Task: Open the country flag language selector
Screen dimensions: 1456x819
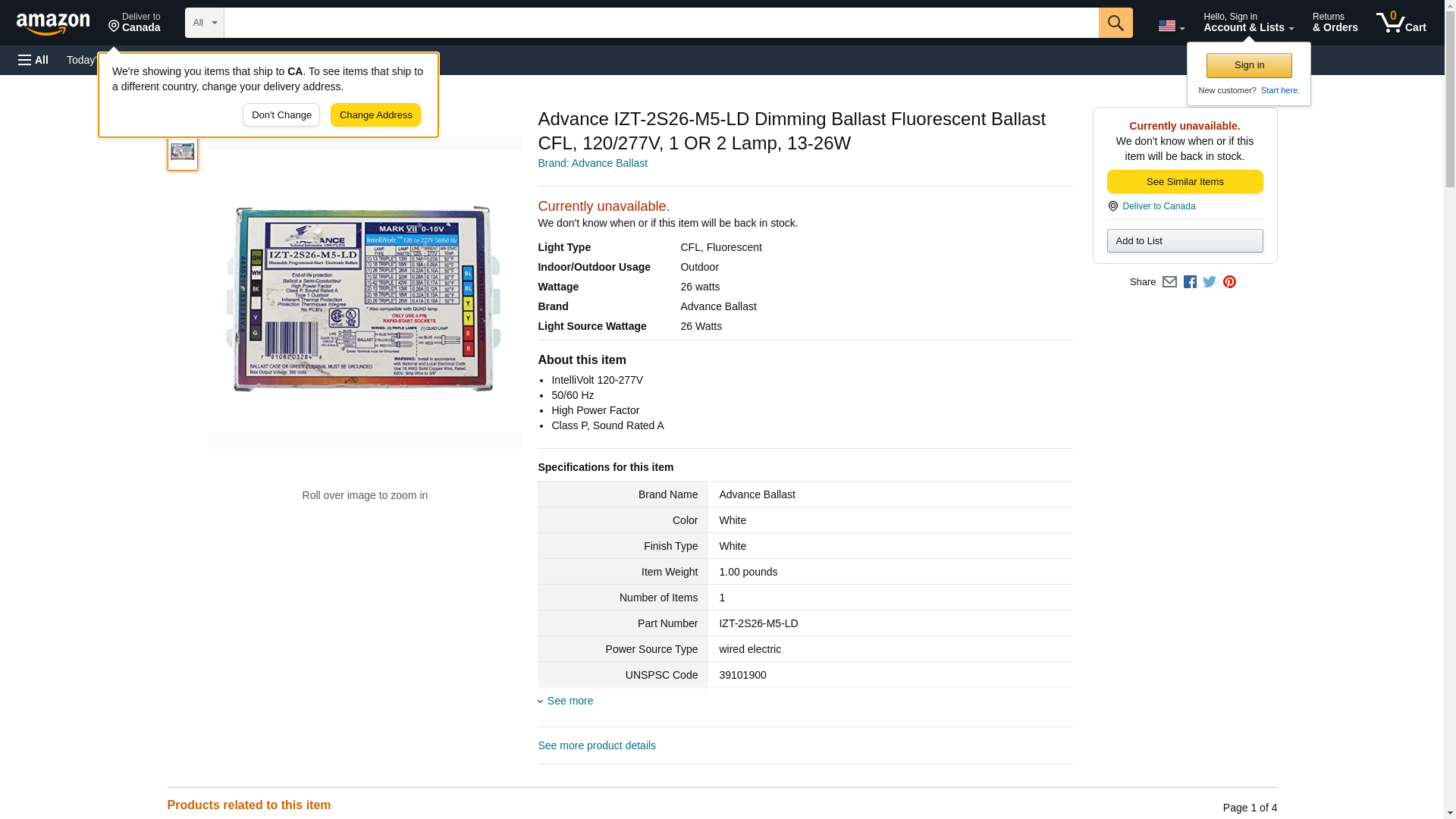Action: pos(1171,26)
